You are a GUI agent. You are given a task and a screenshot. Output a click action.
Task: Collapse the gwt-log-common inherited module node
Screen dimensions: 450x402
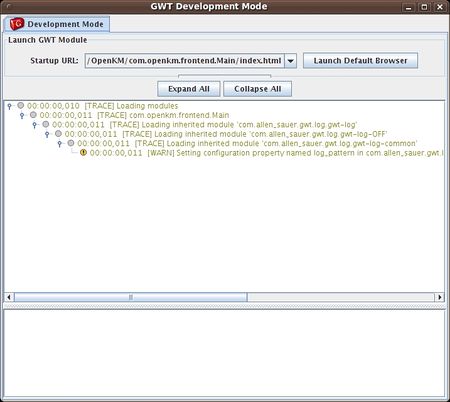(60, 143)
